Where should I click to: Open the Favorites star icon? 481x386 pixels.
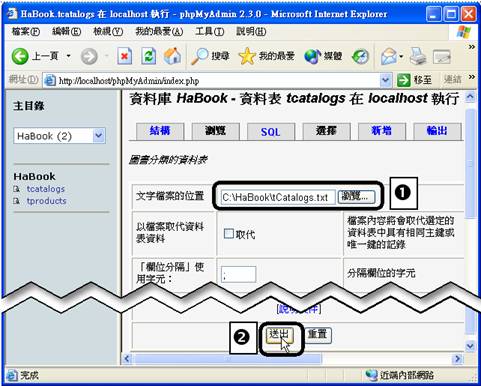pos(247,56)
